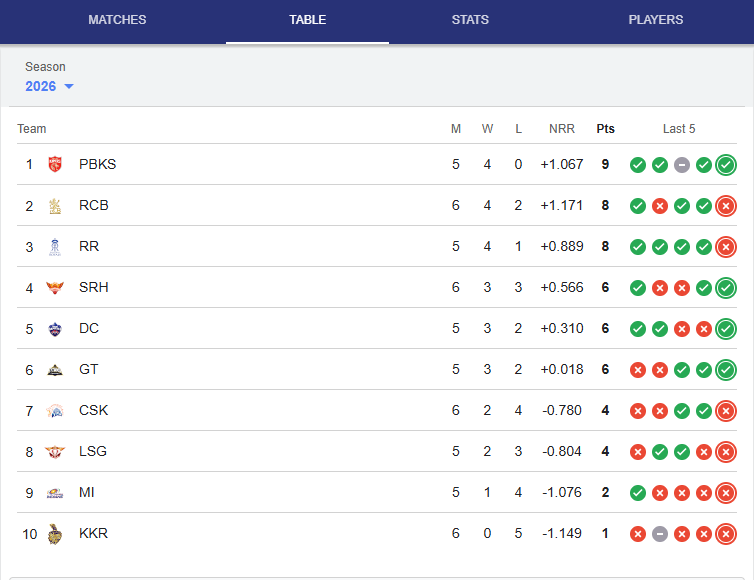Click the RR team logo
The image size is (754, 580).
[x=55, y=247]
